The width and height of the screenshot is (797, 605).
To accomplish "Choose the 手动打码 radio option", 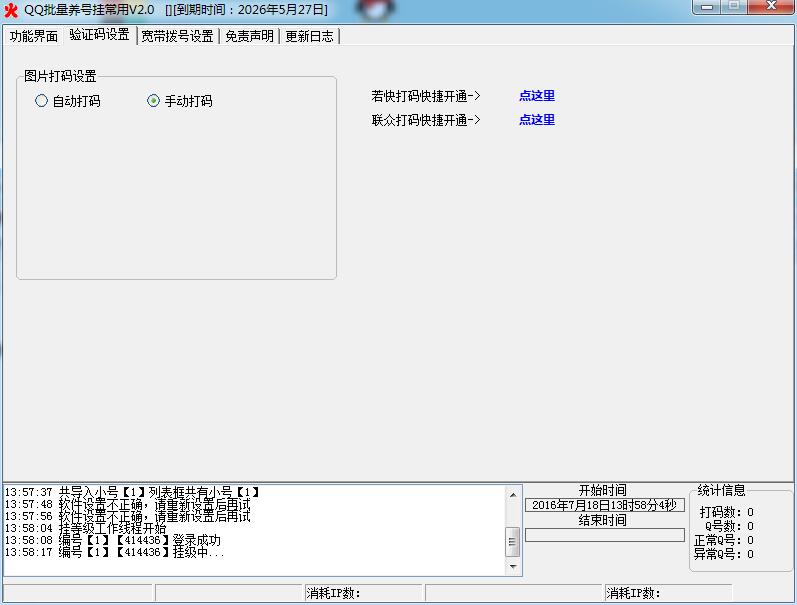I will [x=179, y=101].
